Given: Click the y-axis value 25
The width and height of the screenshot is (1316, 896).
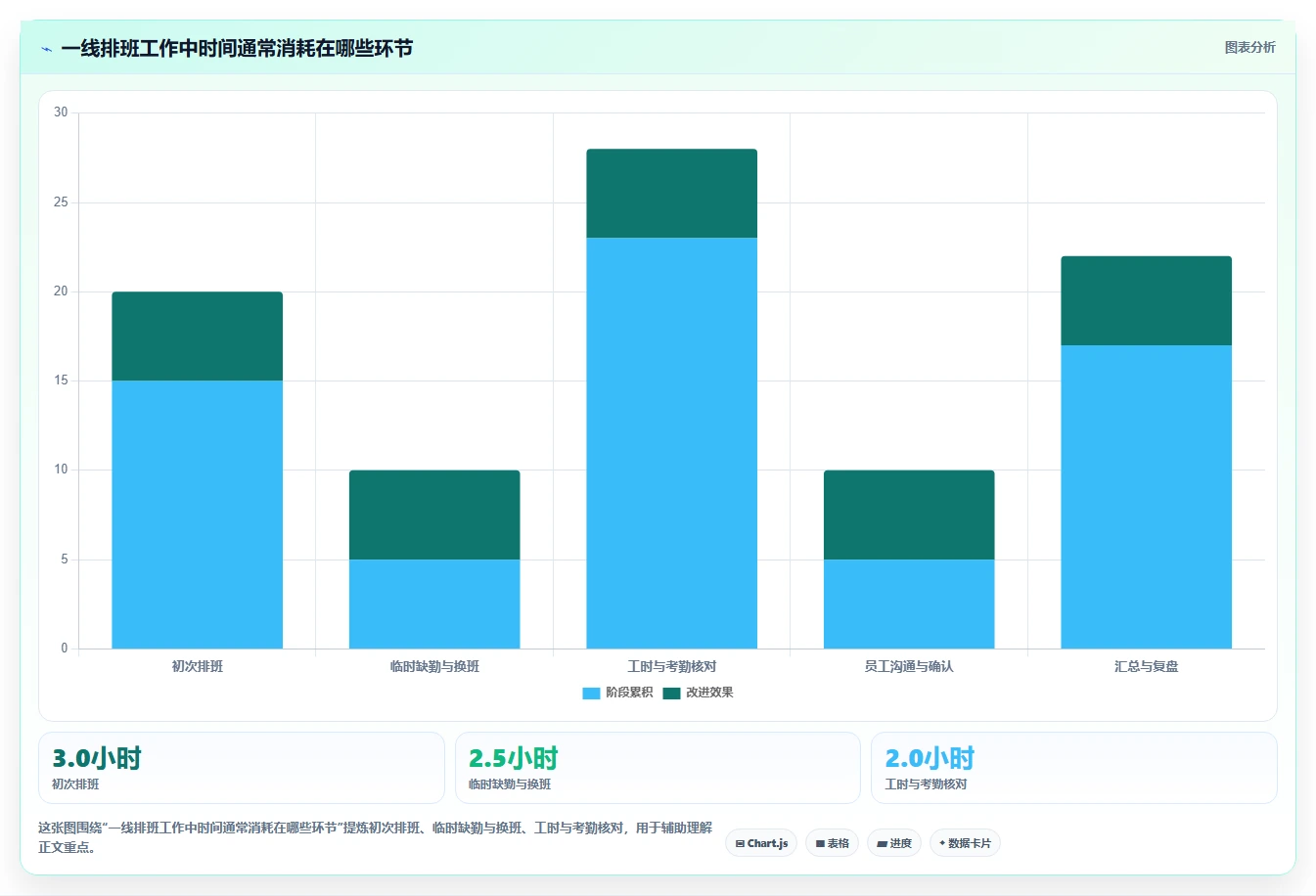Looking at the screenshot, I should click(61, 202).
